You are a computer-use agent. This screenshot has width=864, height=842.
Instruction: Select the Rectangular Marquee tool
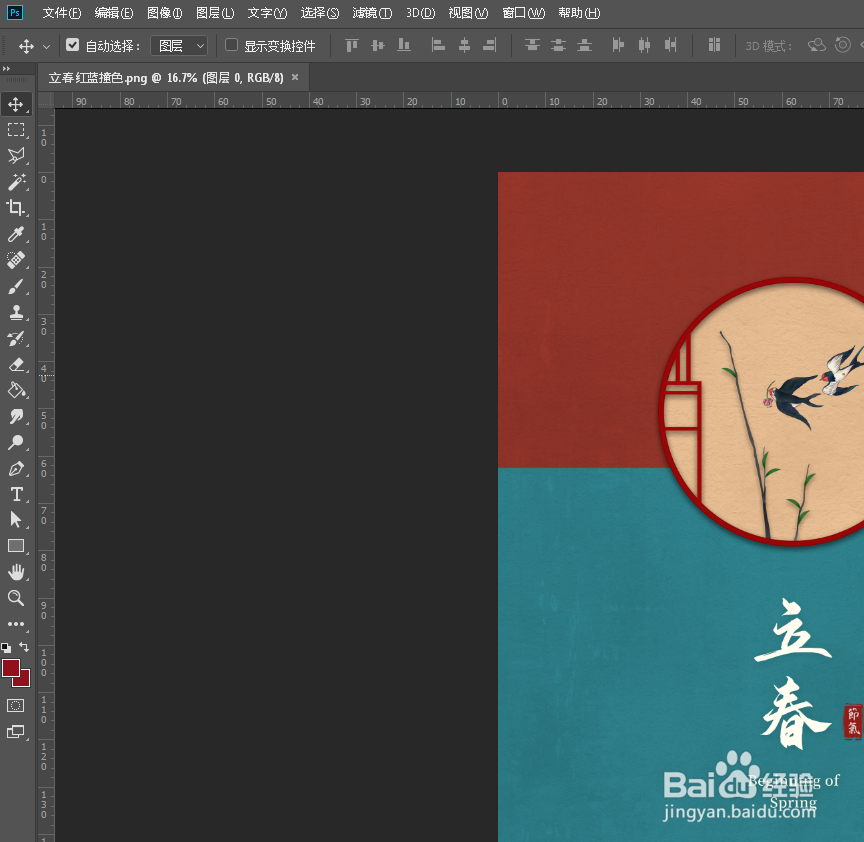pyautogui.click(x=16, y=130)
